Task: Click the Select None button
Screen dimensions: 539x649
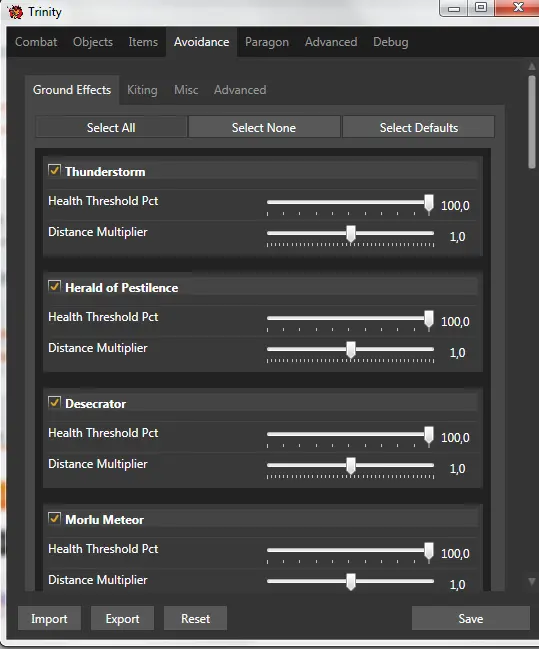Action: 264,127
